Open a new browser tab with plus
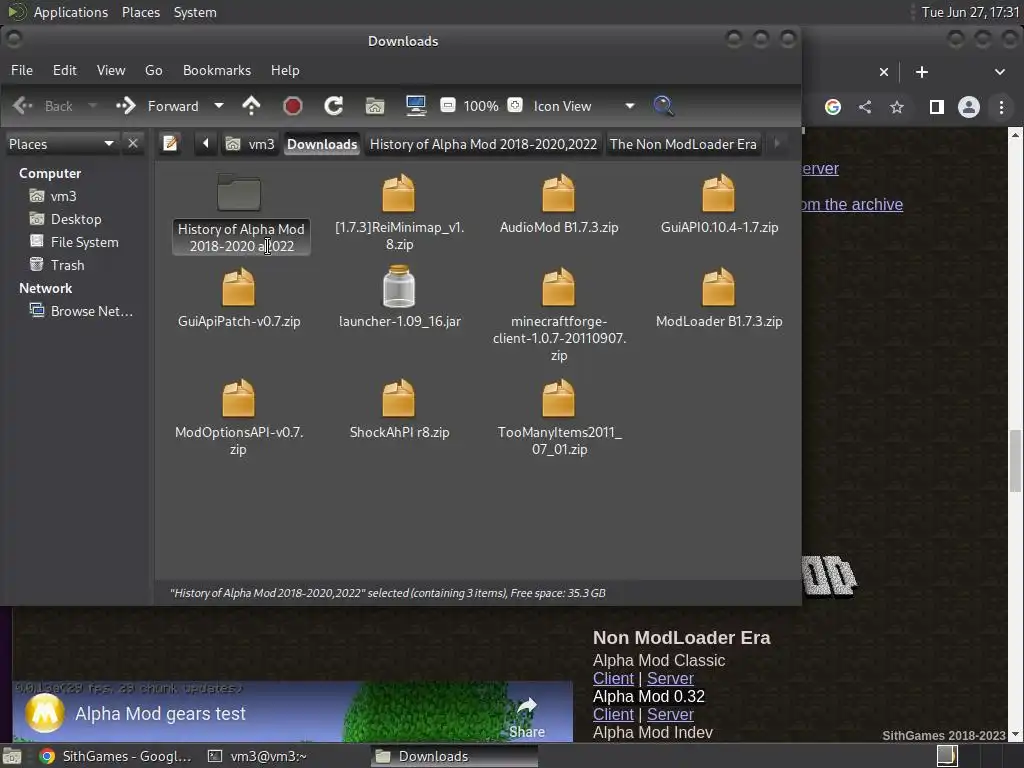The width and height of the screenshot is (1024, 768). tap(921, 72)
